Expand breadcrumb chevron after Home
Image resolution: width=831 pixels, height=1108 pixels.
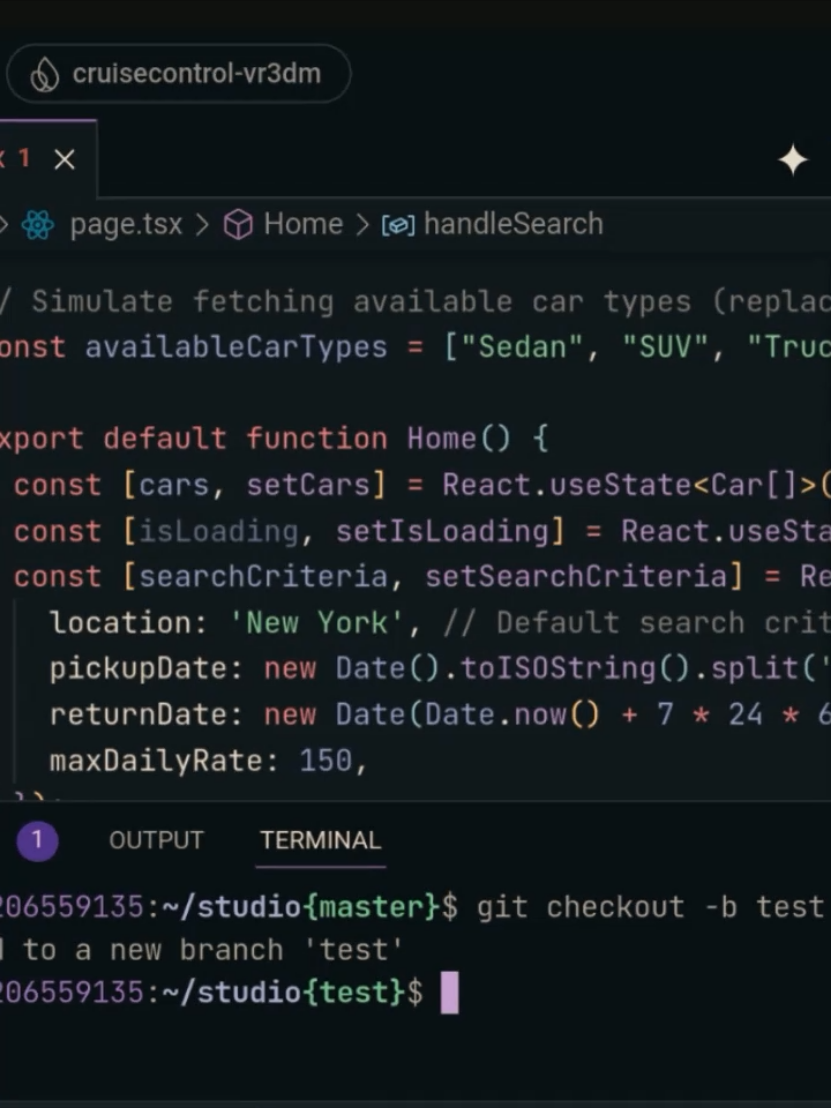[363, 225]
